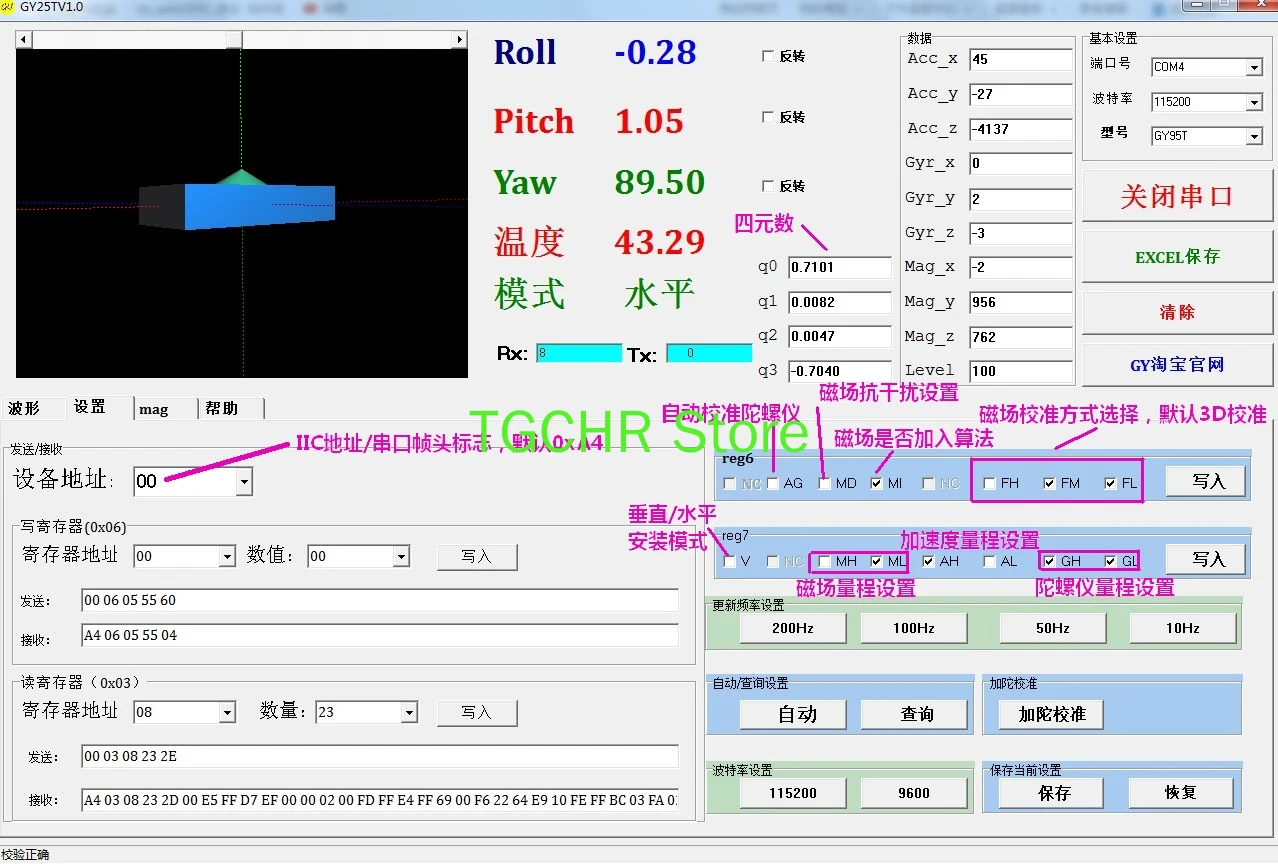
Task: Click the left arrow of the 3D view scrollbar
Action: coord(24,40)
